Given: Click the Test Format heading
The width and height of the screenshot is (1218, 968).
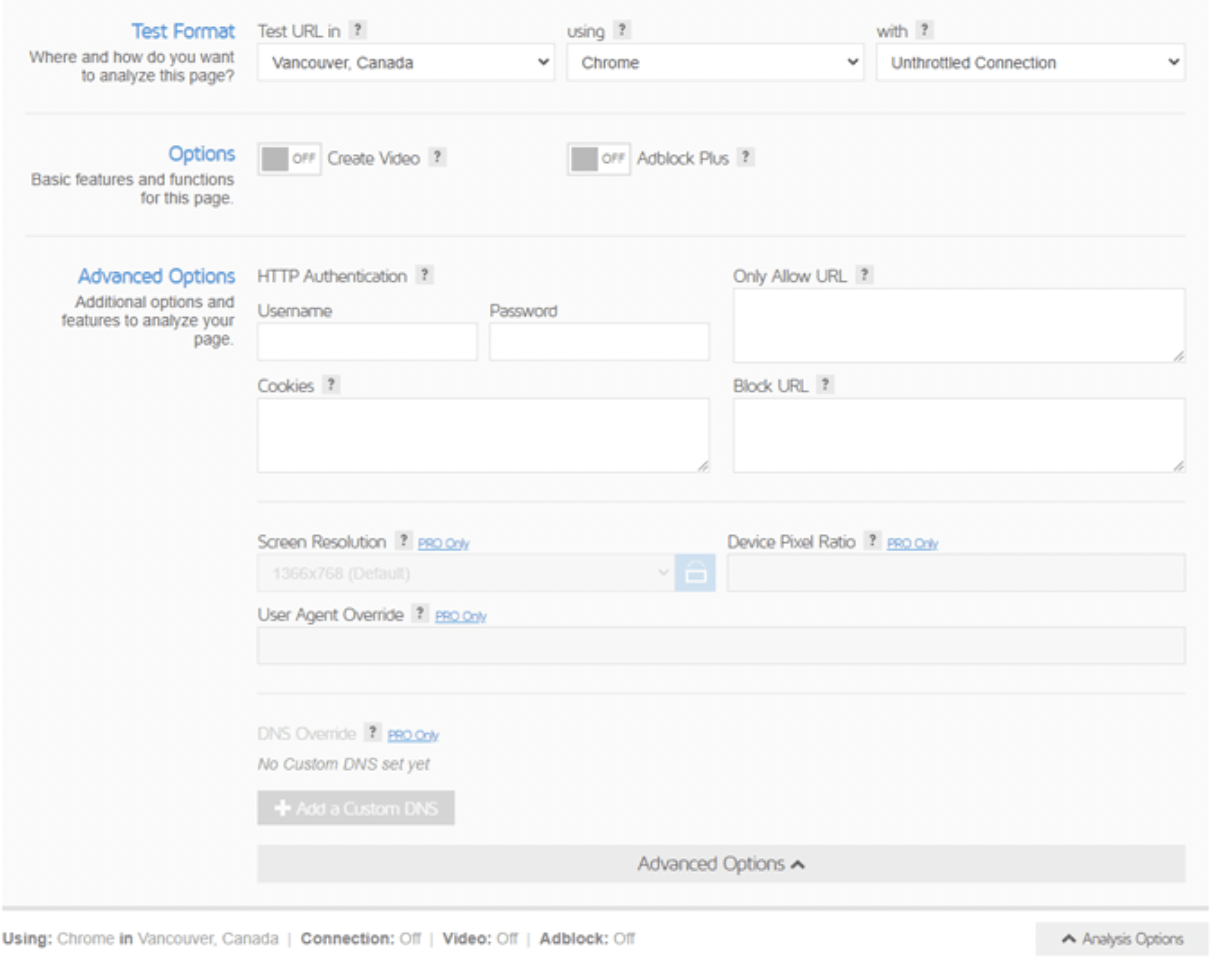Looking at the screenshot, I should 184,32.
